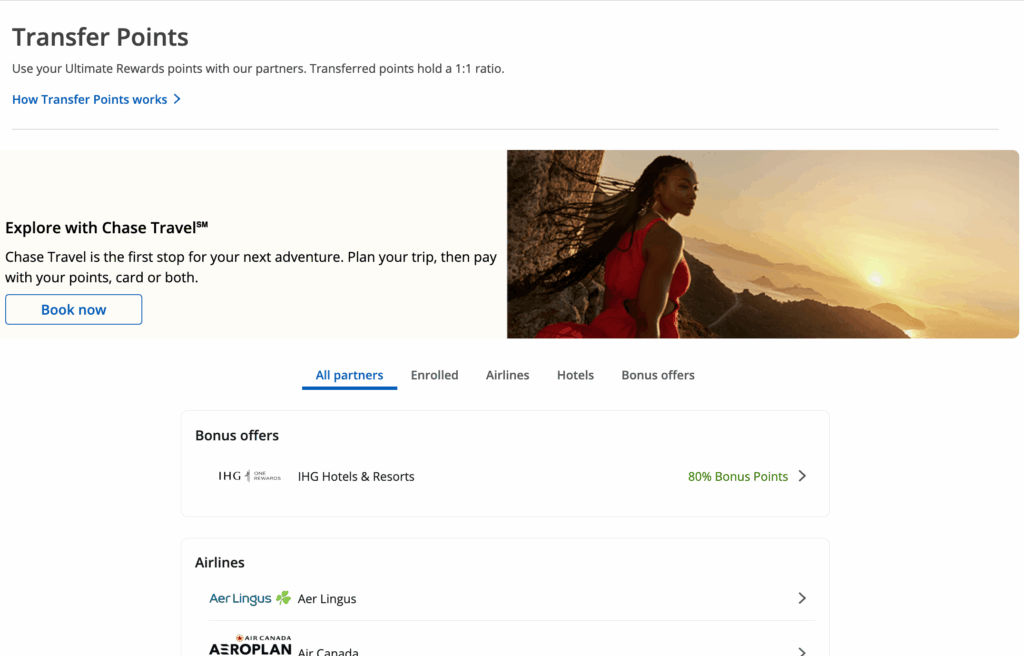
Task: Click the 80% Bonus Points offer text
Action: coord(738,476)
